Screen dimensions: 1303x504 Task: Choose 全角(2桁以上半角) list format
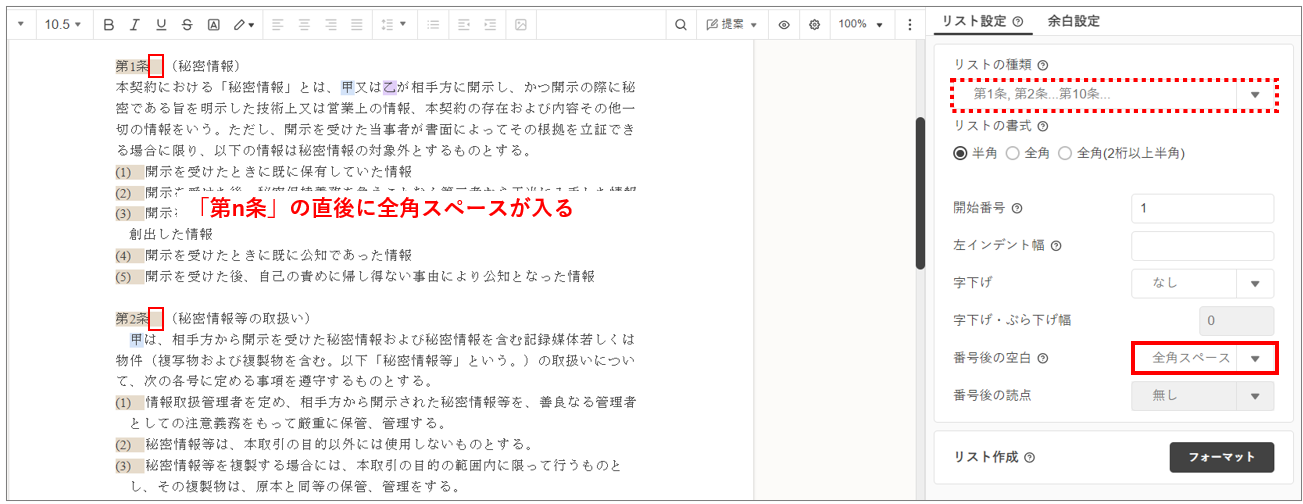pyautogui.click(x=1065, y=153)
